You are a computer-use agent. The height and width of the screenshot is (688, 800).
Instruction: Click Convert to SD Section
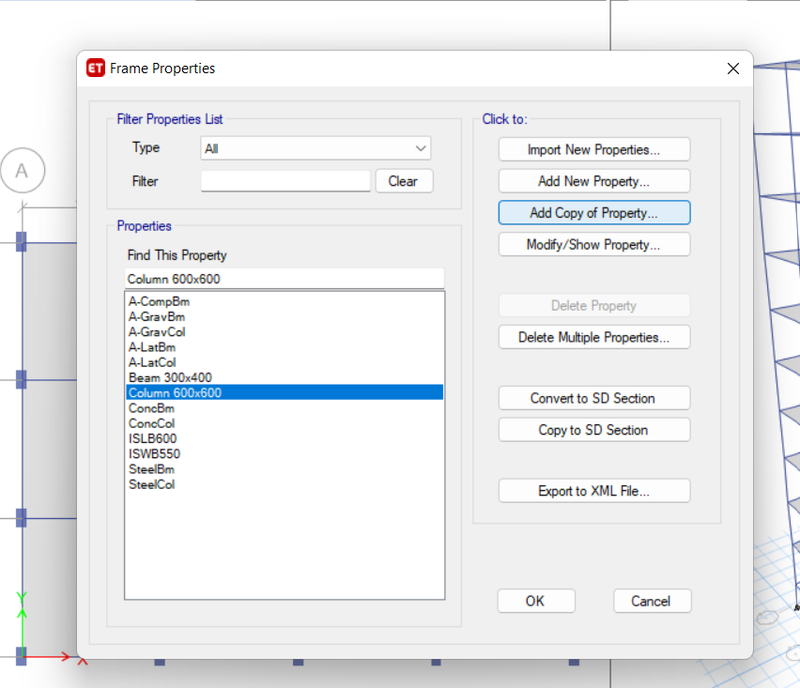click(x=594, y=398)
